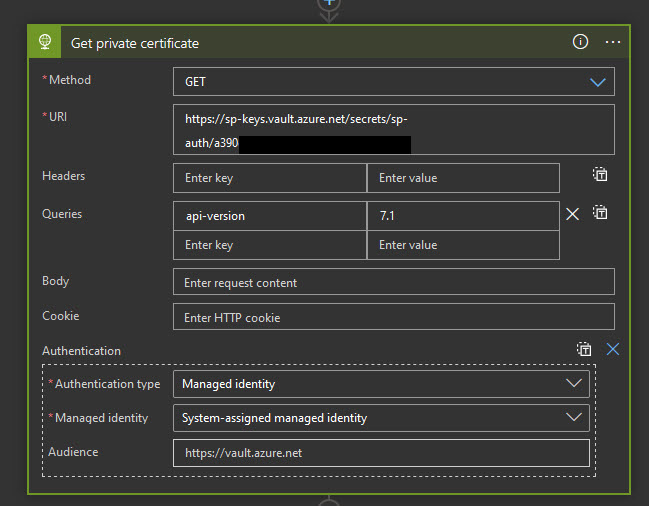Switch Authentication to text mode icon
This screenshot has height=506, width=649.
[x=584, y=350]
